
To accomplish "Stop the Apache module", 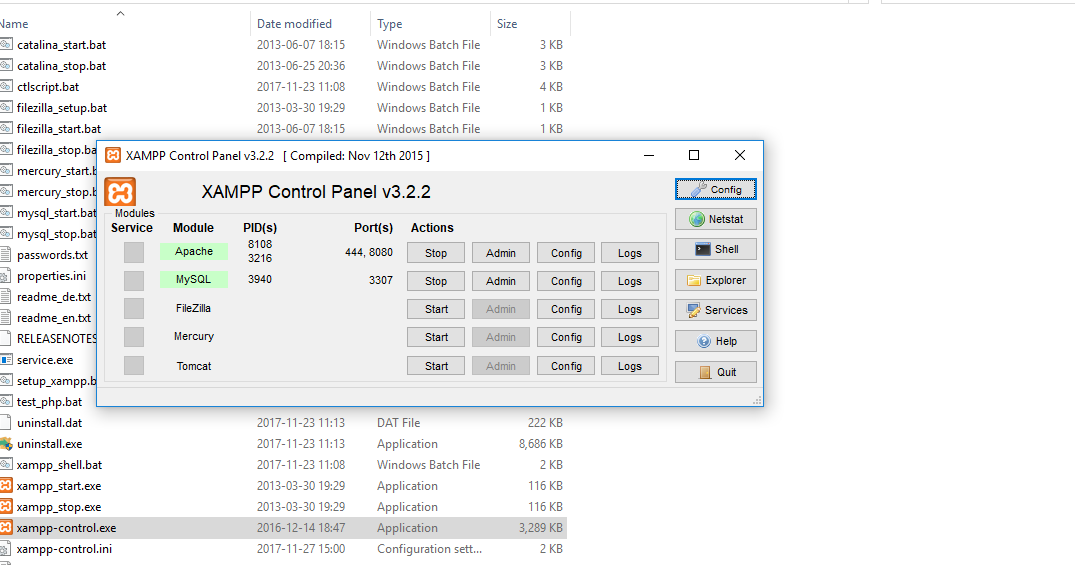I will (436, 253).
